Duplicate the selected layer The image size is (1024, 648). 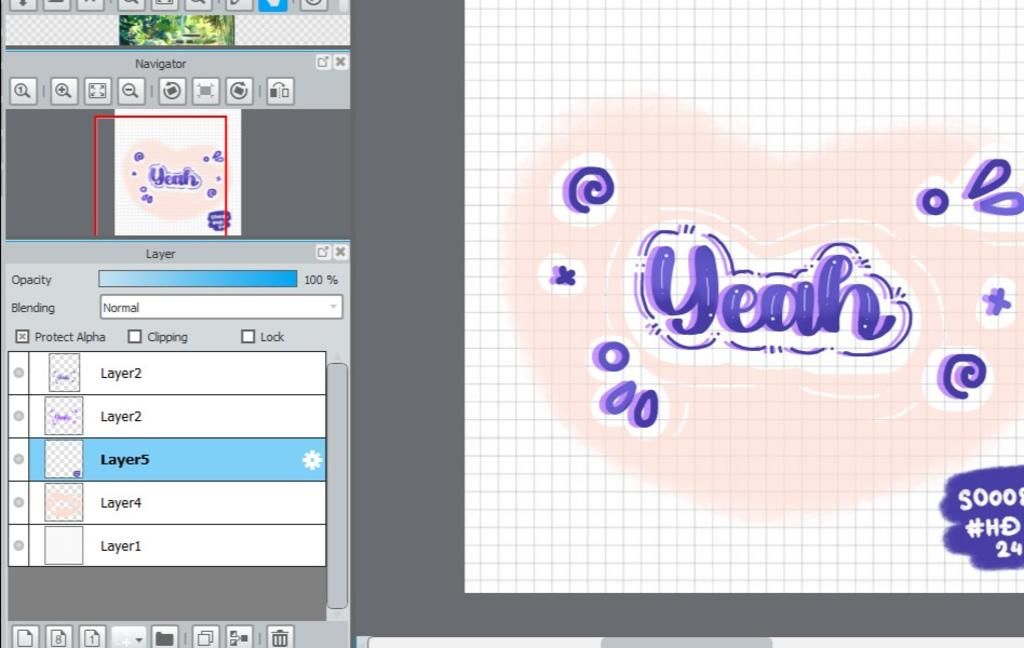206,638
